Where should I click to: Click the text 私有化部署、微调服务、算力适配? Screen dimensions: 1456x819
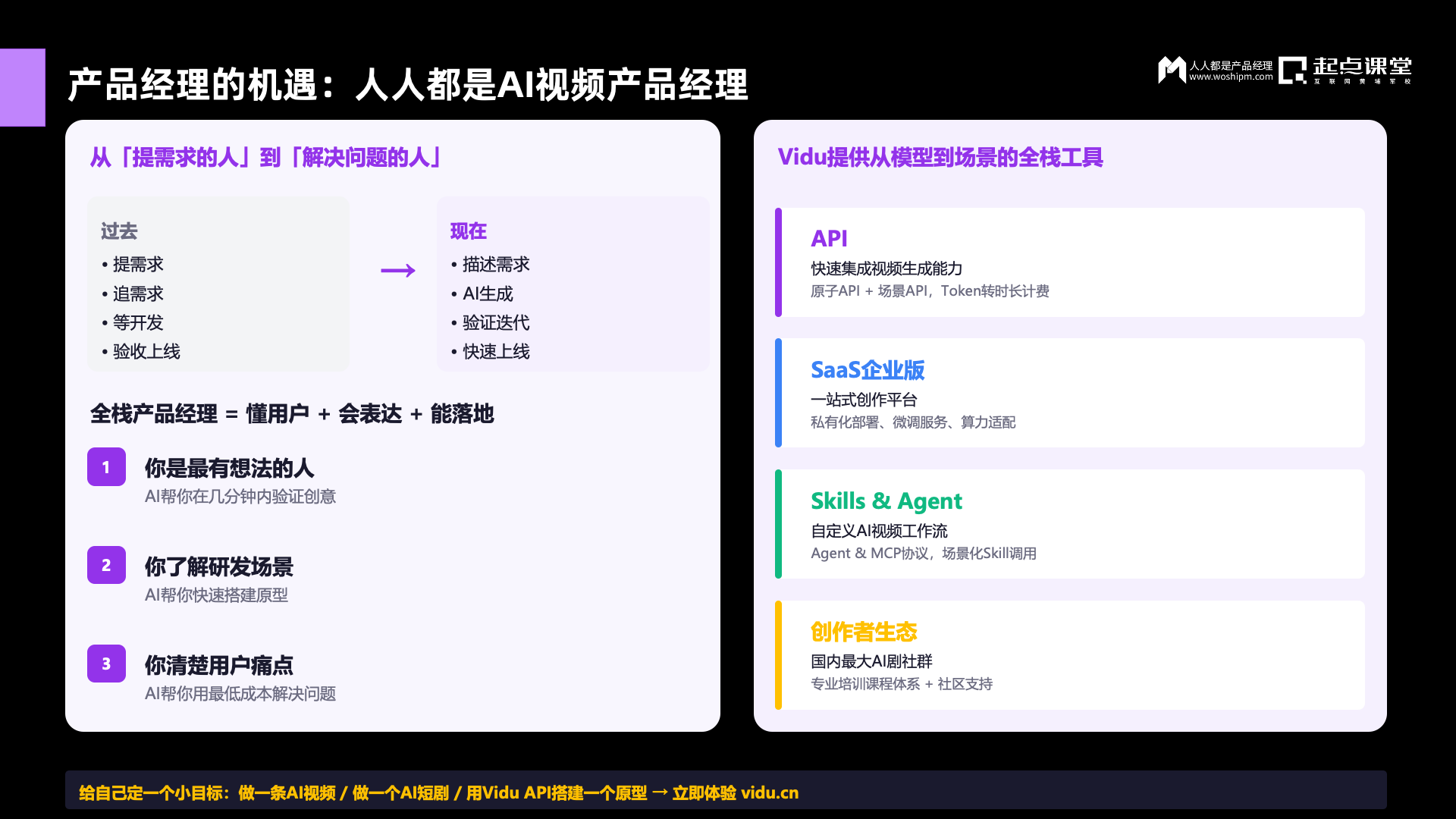coord(913,422)
